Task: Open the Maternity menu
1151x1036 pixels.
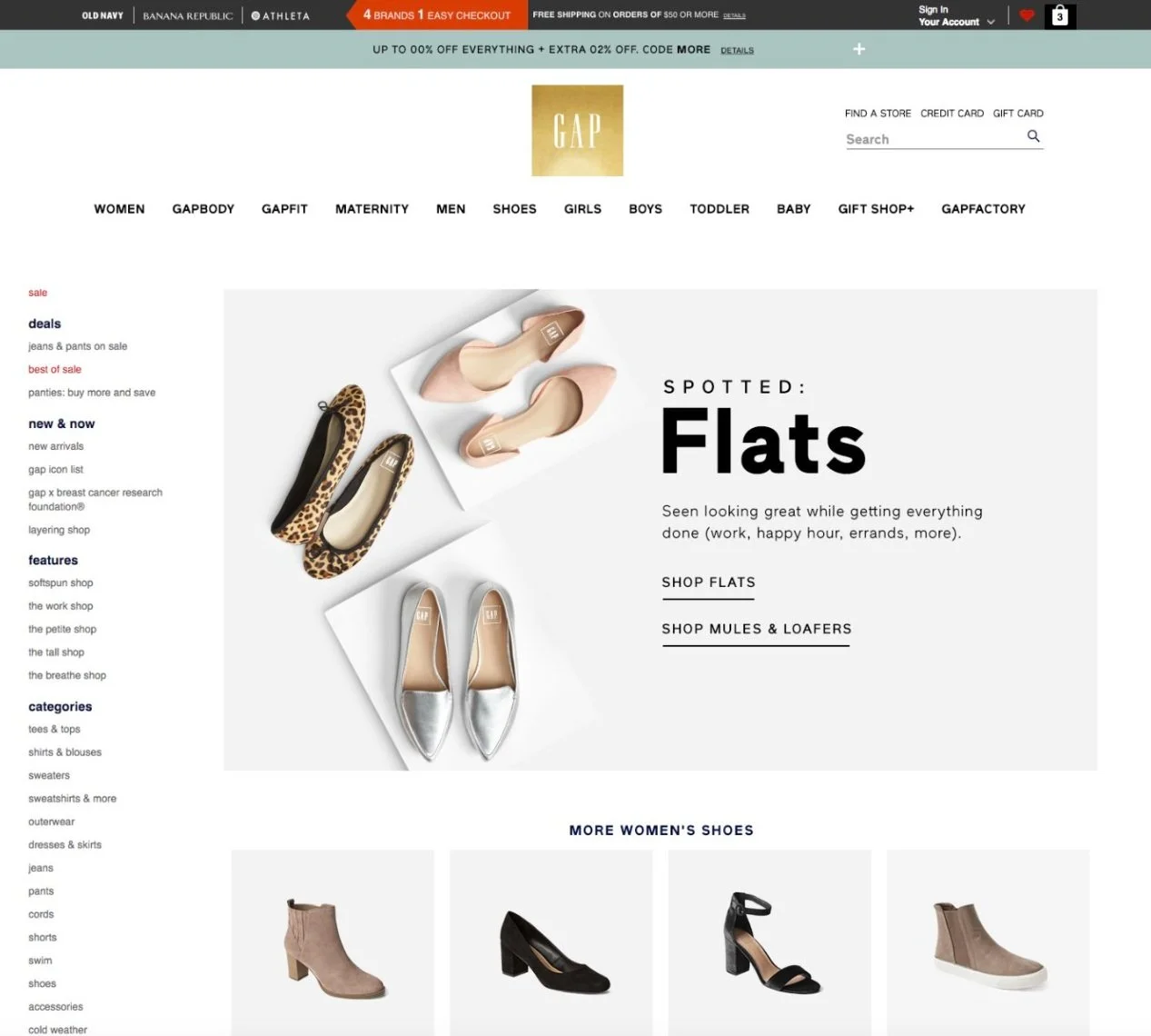Action: pyautogui.click(x=372, y=209)
